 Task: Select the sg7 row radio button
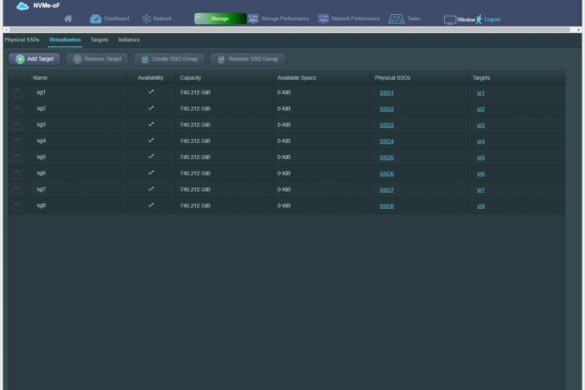17,190
